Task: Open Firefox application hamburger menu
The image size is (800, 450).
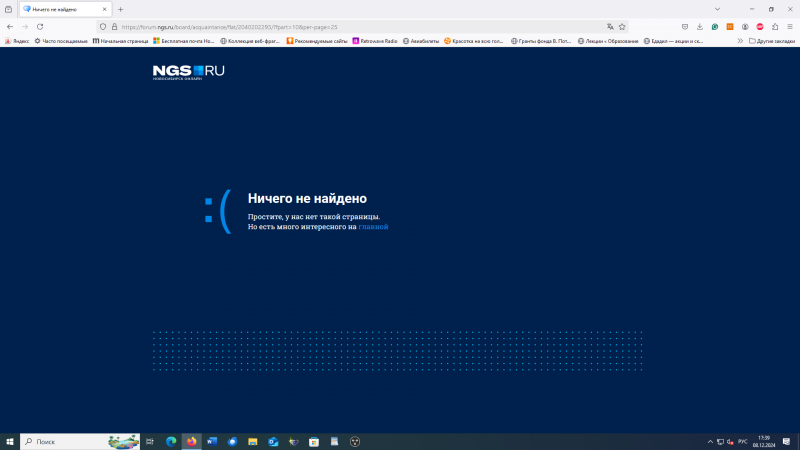Action: tap(790, 26)
